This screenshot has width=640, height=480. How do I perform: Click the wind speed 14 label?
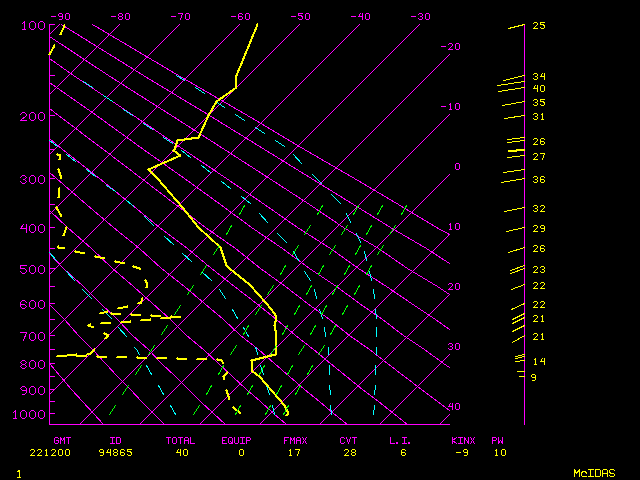tap(538, 361)
